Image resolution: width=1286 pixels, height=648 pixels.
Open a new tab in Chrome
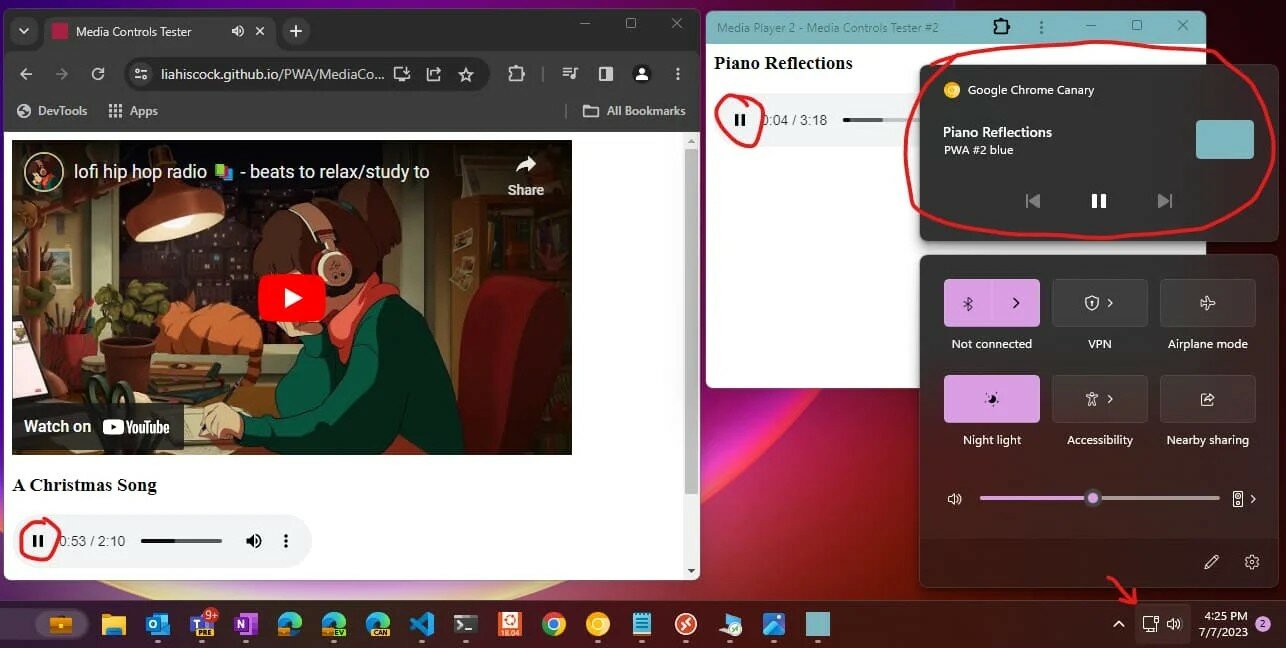(296, 31)
